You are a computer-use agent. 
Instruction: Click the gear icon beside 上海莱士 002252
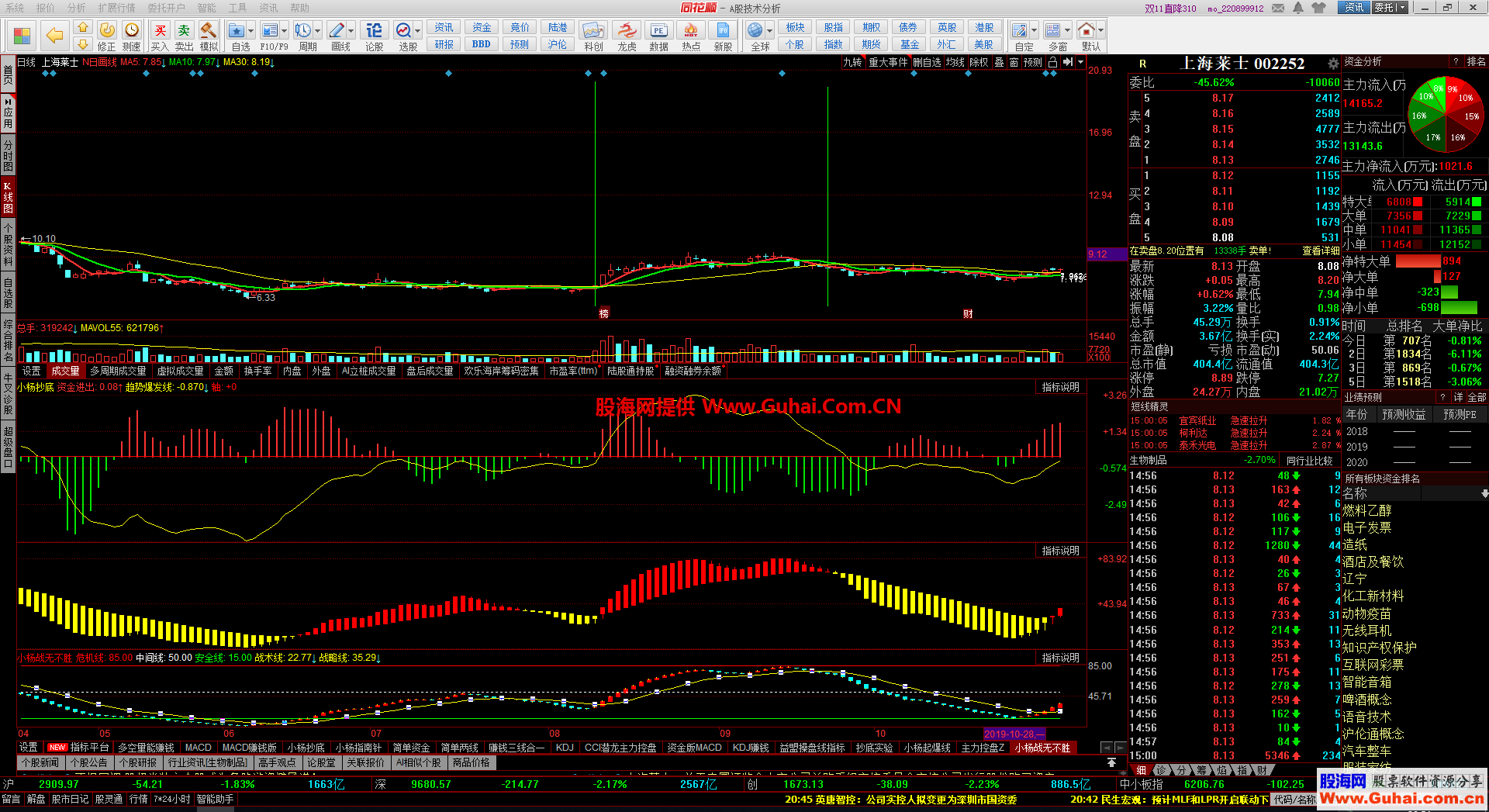[1333, 64]
